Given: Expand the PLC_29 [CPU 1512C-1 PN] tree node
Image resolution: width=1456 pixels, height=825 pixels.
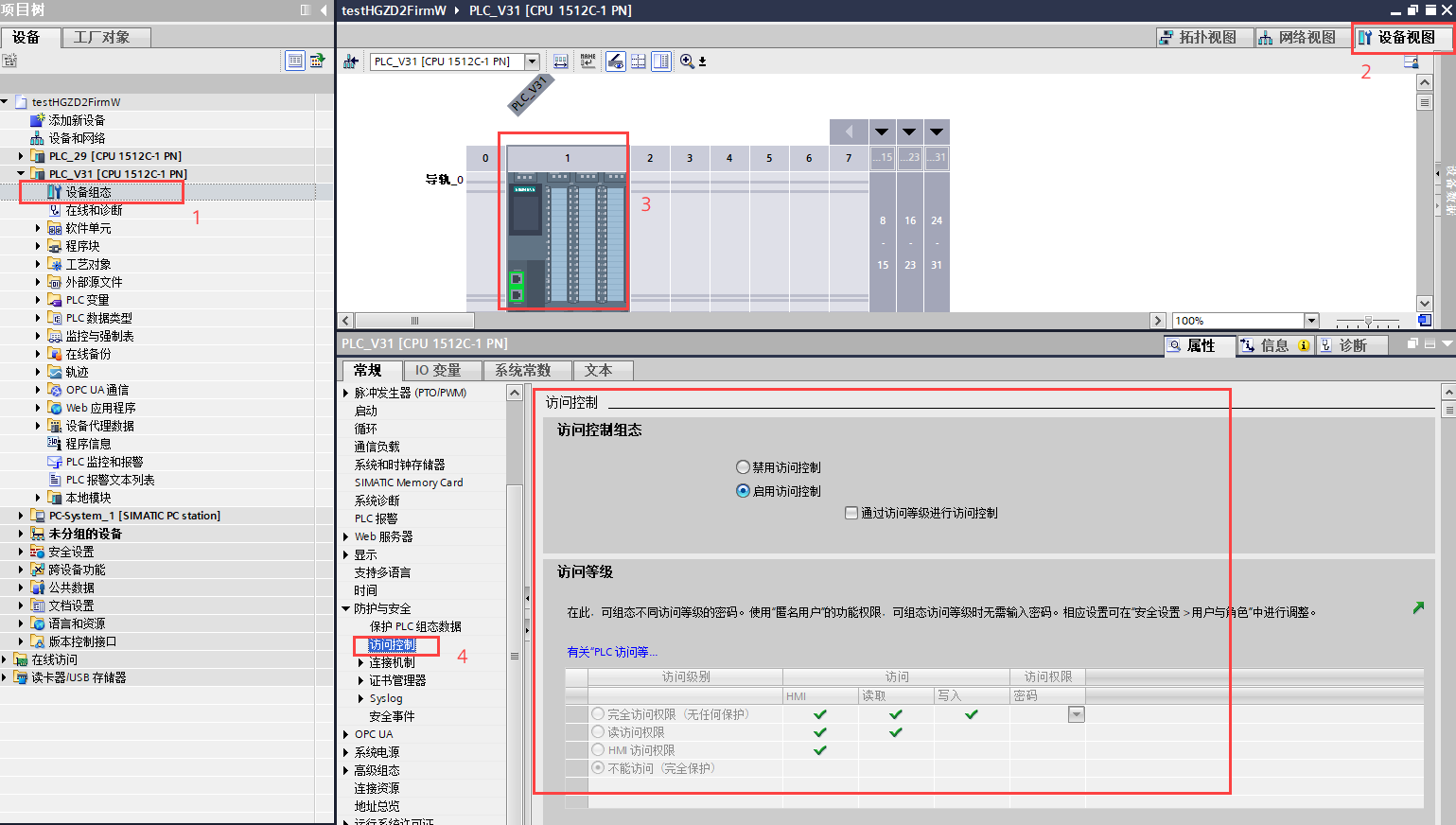Looking at the screenshot, I should pyautogui.click(x=21, y=155).
